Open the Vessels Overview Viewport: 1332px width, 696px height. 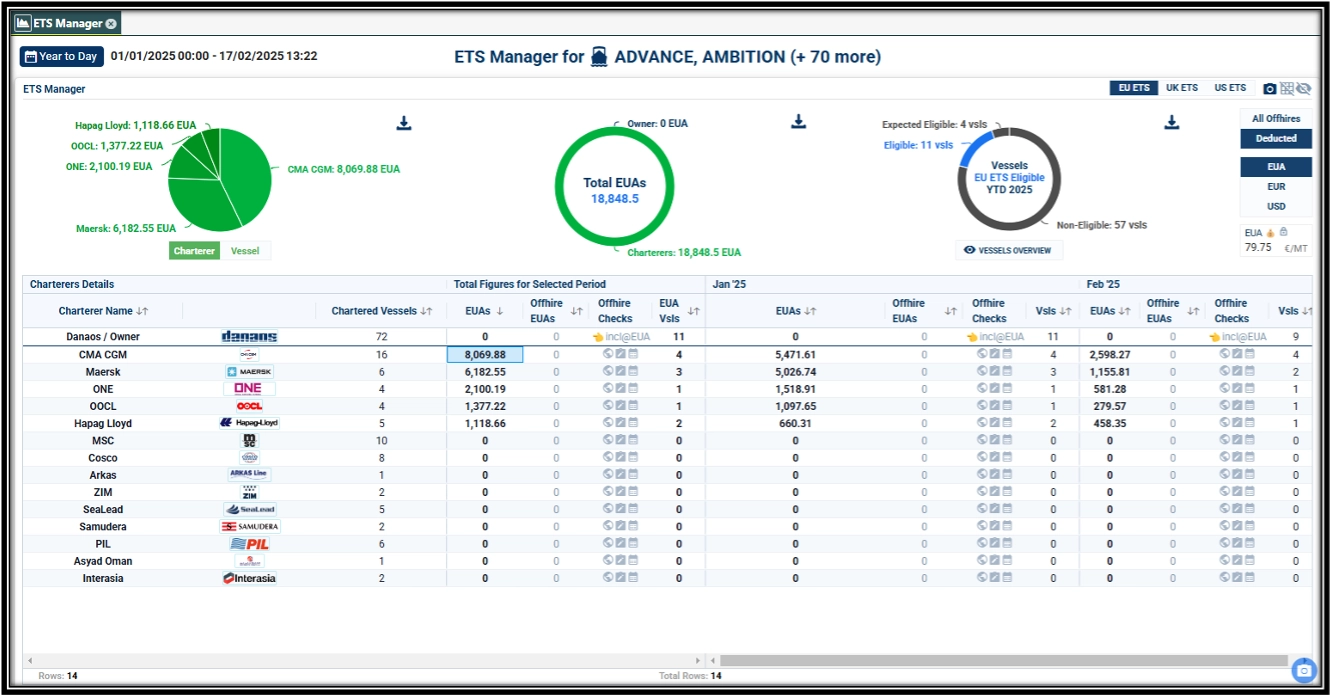(1009, 250)
